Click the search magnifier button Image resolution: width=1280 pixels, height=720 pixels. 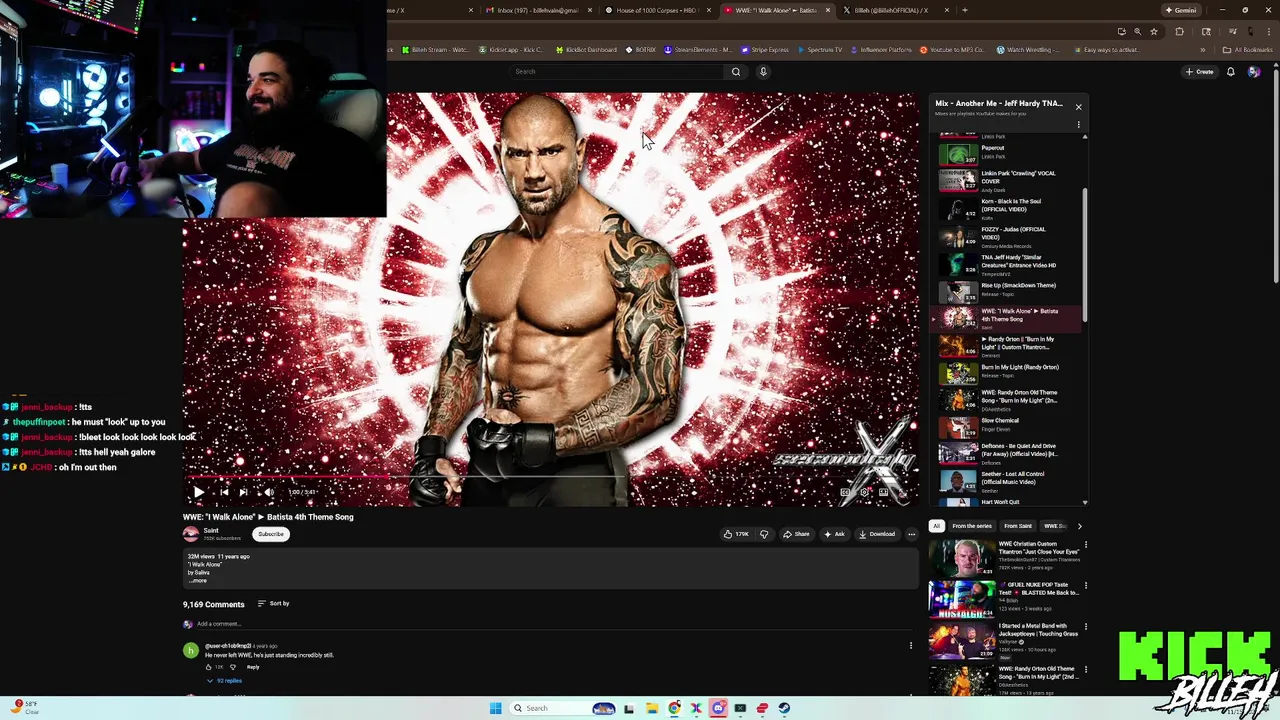(x=736, y=72)
